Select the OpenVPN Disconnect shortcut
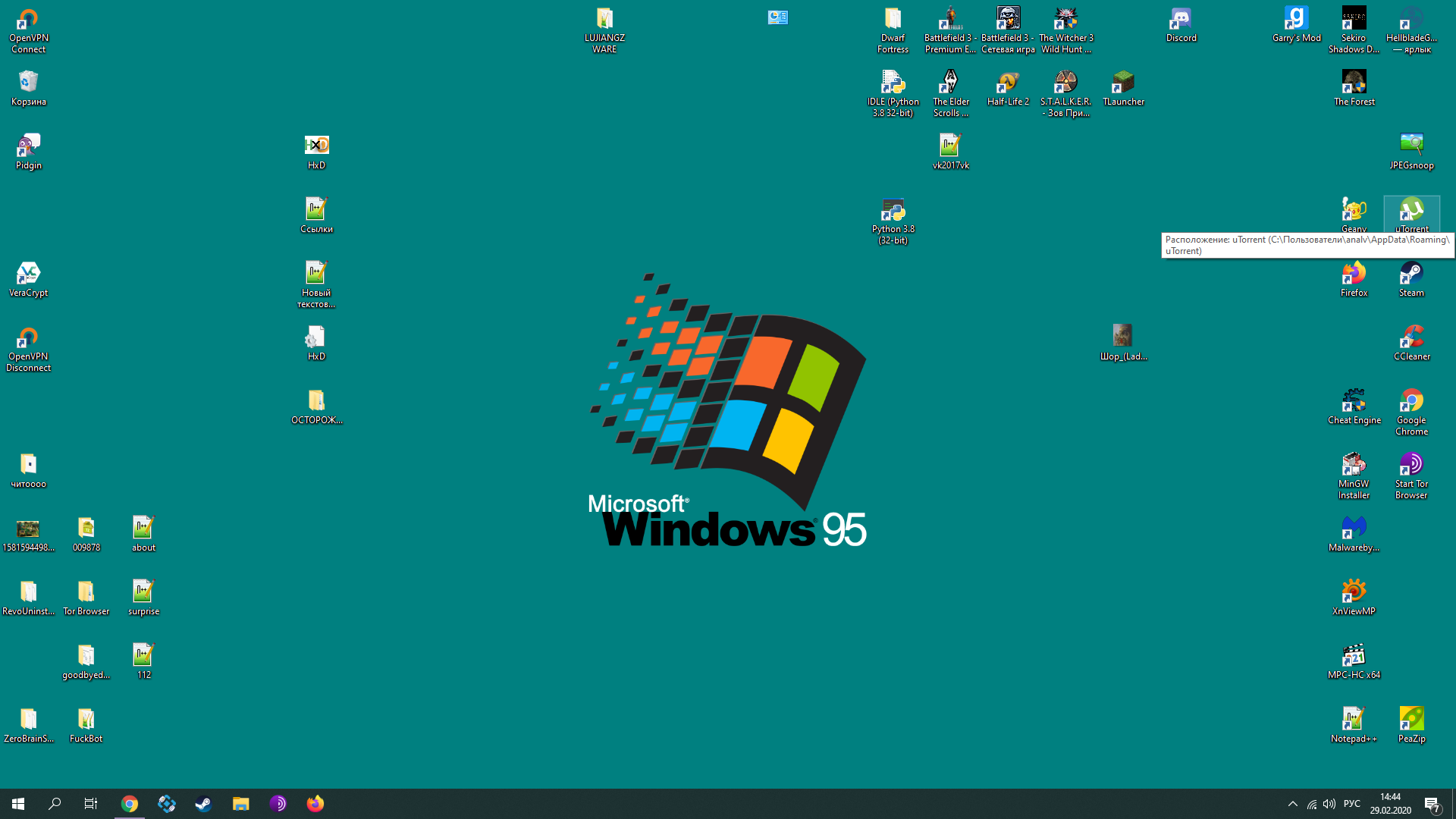Image resolution: width=1456 pixels, height=819 pixels. [29, 349]
